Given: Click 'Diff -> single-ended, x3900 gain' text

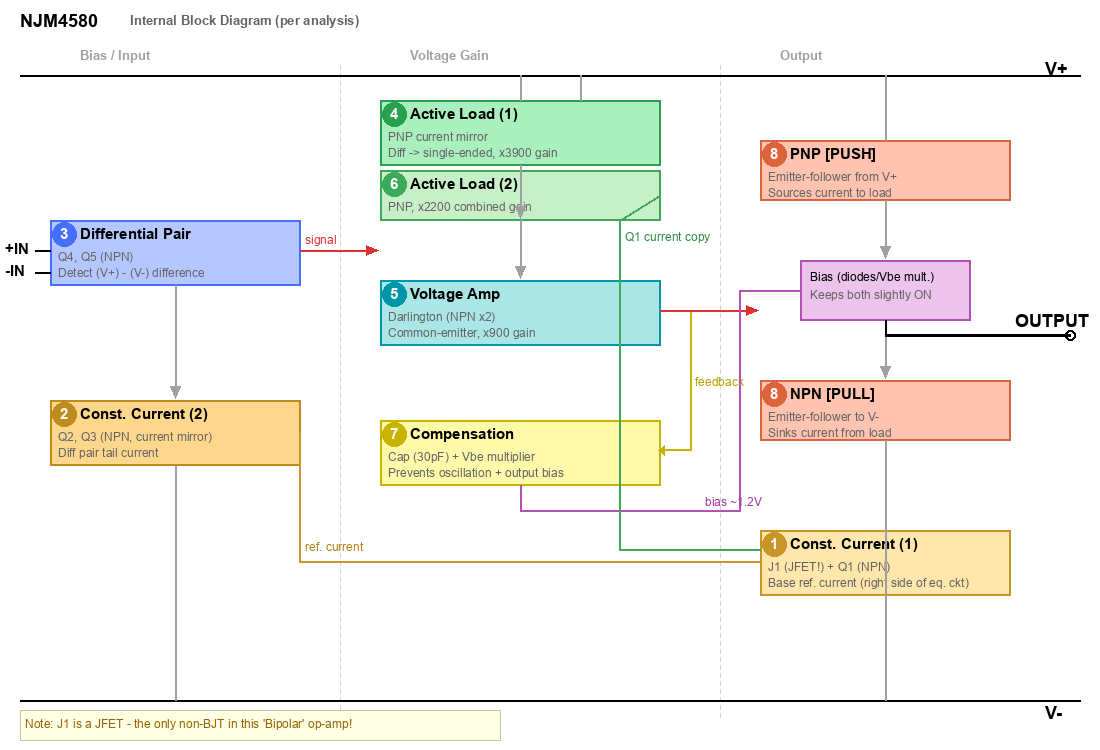Looking at the screenshot, I should coord(473,153).
